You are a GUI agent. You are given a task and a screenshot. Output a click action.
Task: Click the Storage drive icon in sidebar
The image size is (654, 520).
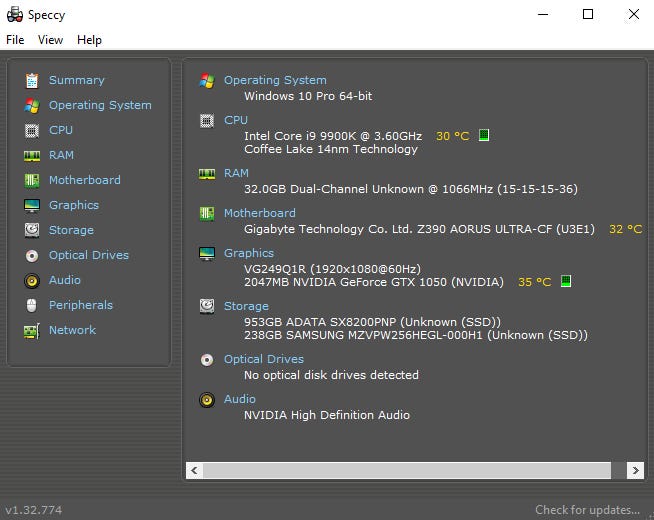click(31, 230)
